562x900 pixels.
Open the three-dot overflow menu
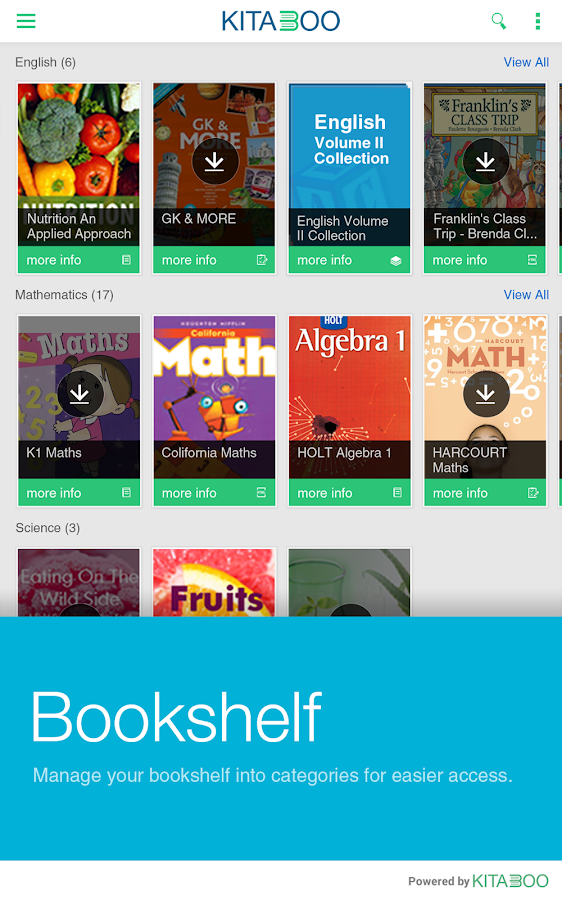[537, 21]
